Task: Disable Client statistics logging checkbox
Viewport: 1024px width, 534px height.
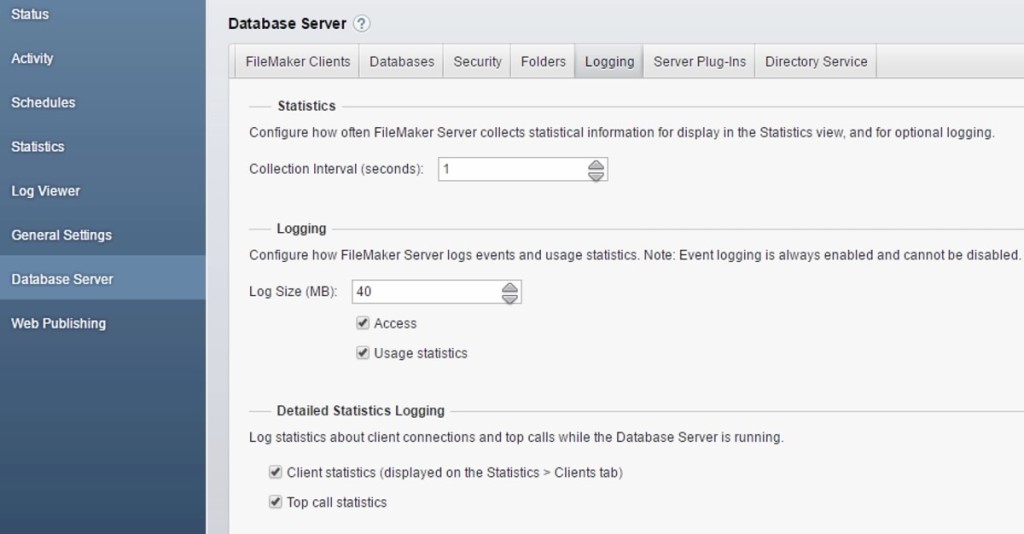Action: coord(276,472)
